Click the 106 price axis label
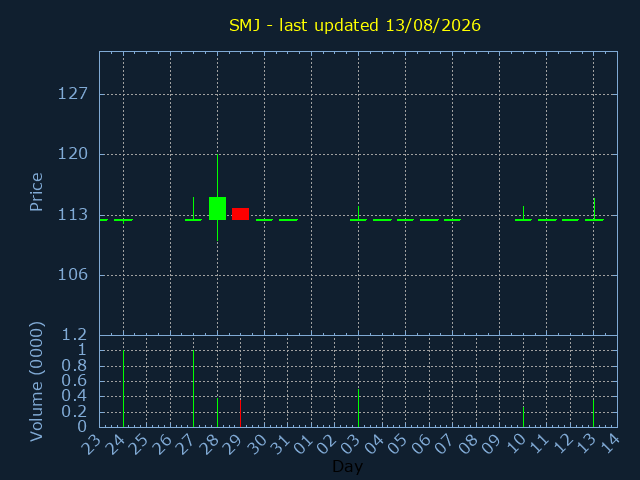 [73, 275]
